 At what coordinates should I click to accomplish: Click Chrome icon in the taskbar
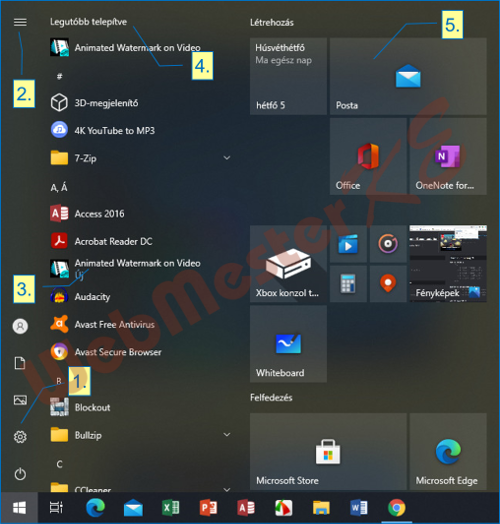pyautogui.click(x=397, y=508)
